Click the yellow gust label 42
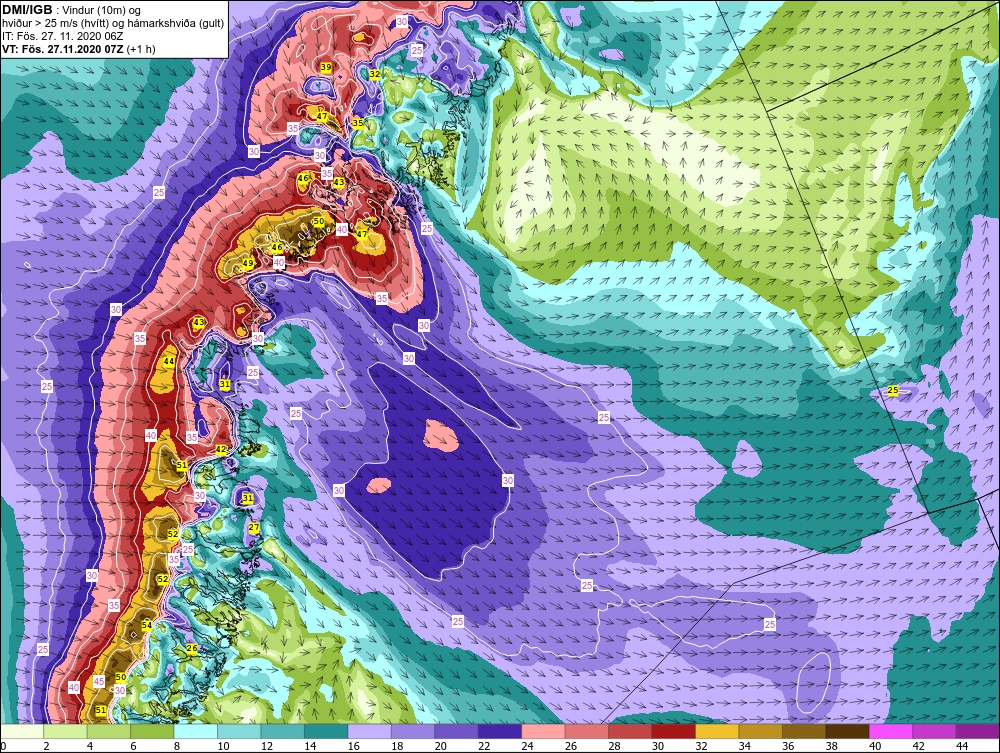Image resolution: width=1000 pixels, height=753 pixels. (x=221, y=449)
